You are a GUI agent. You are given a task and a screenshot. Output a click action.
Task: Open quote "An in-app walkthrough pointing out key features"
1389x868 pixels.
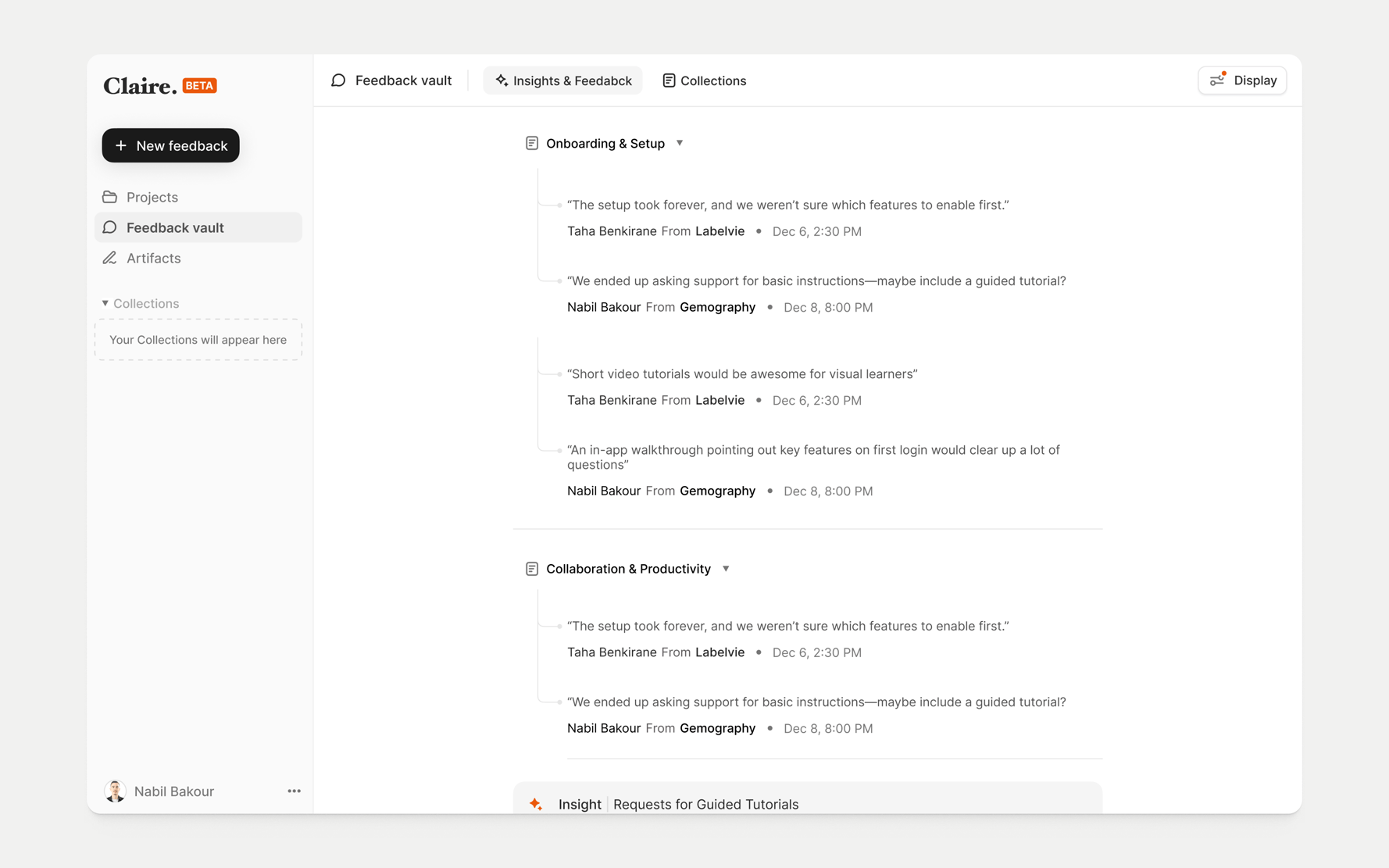tap(813, 457)
